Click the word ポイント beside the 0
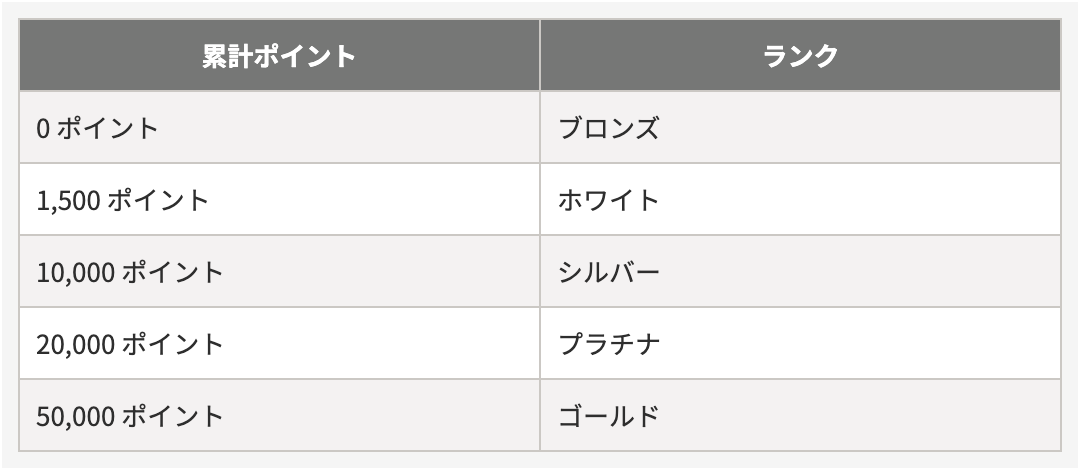Viewport: 1082px width, 468px height. pyautogui.click(x=107, y=129)
